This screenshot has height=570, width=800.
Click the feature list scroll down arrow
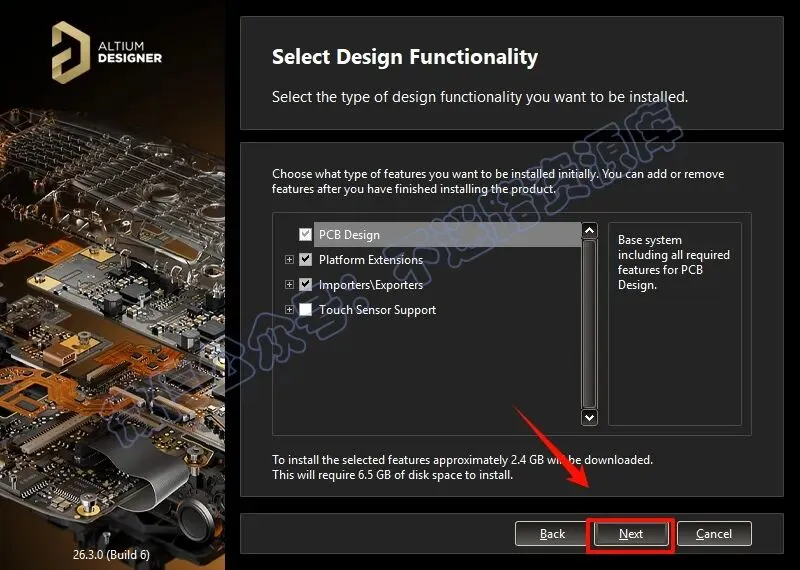point(589,417)
